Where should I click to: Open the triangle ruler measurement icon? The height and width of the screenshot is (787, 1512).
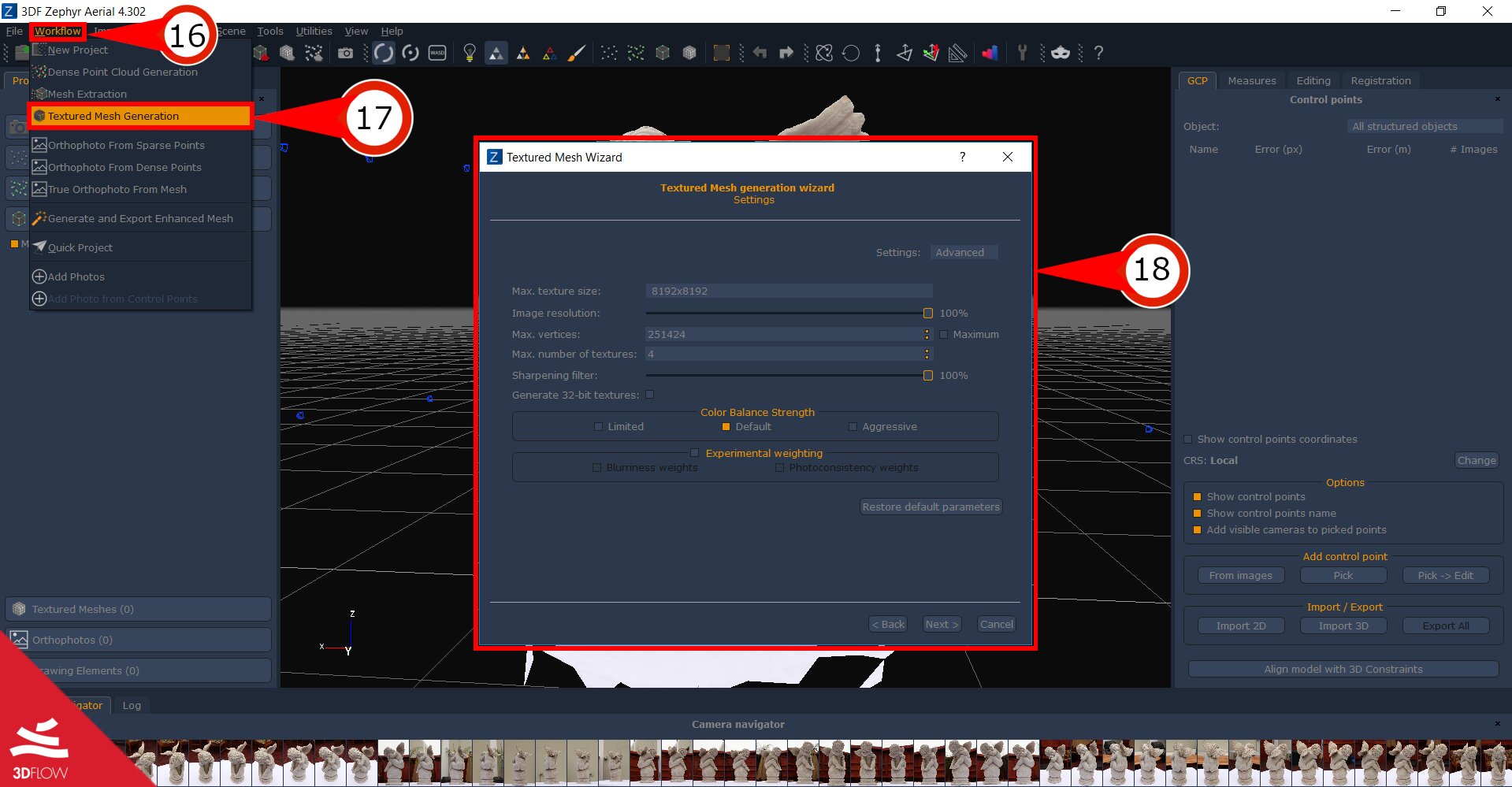coord(957,53)
